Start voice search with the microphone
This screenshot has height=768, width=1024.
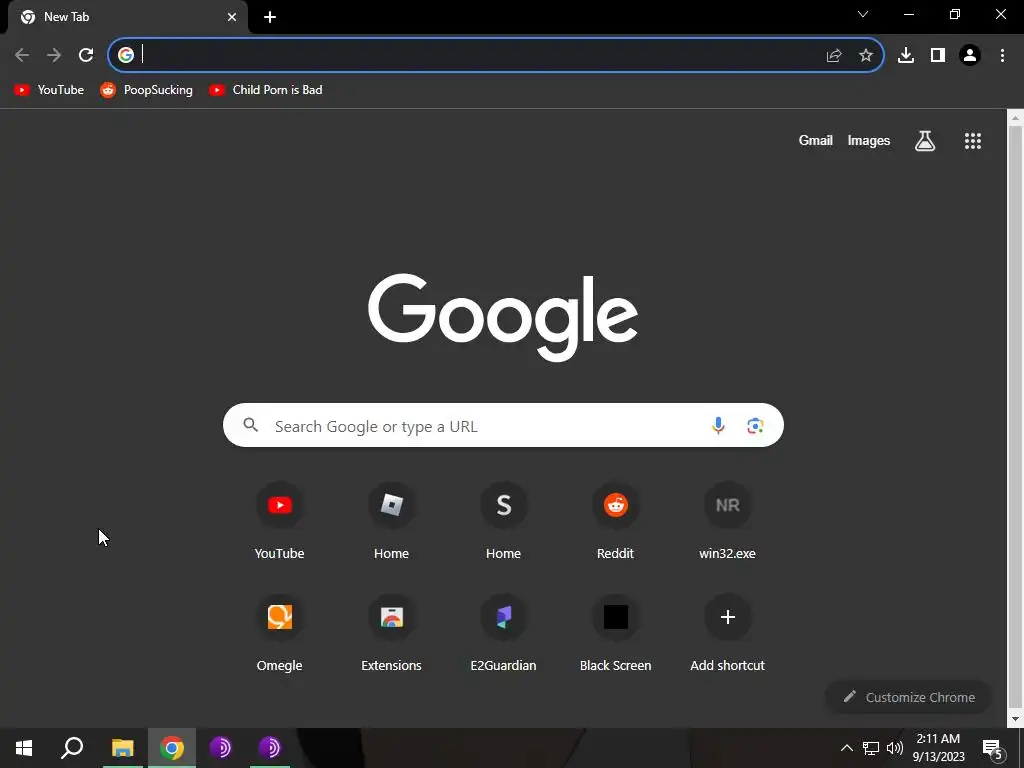coord(718,425)
